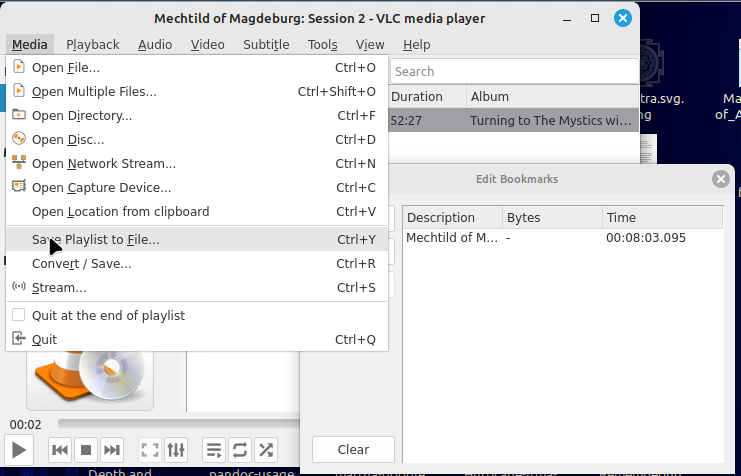Image resolution: width=741 pixels, height=476 pixels.
Task: Open the Tools menu
Action: pos(323,45)
